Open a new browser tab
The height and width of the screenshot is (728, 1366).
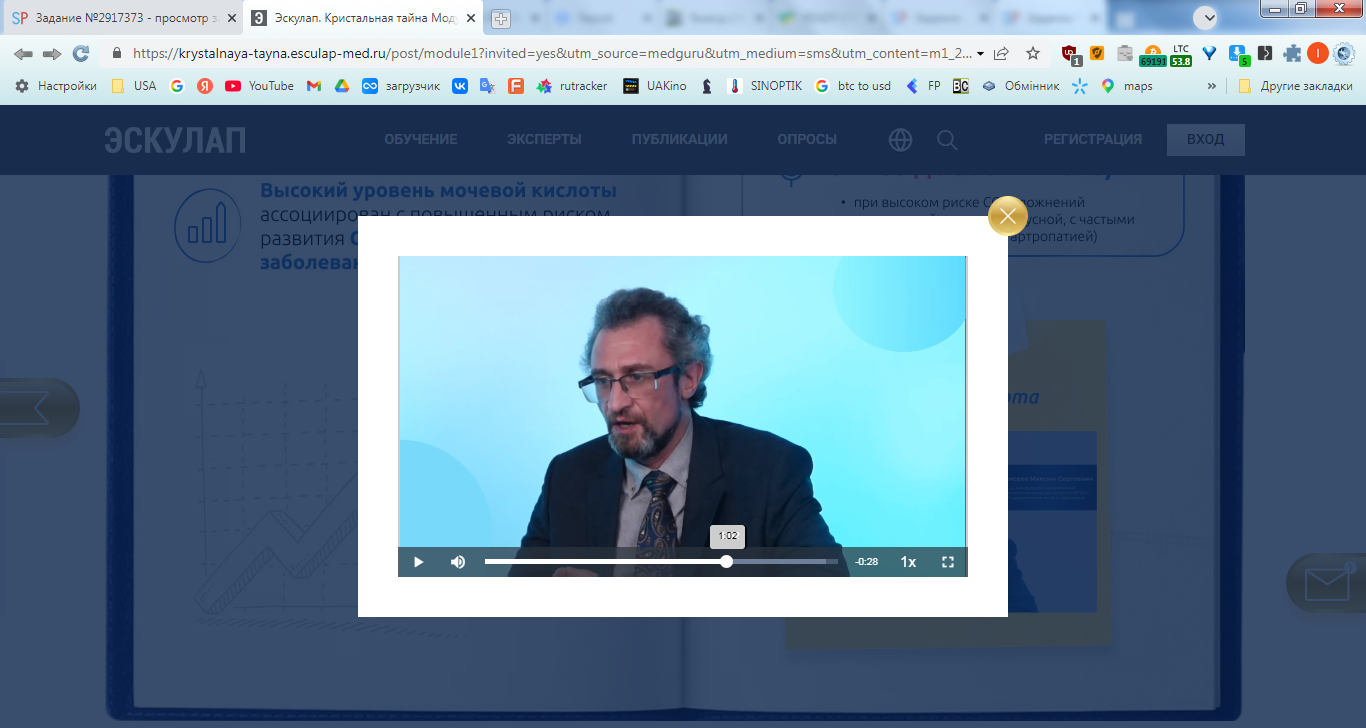[x=500, y=19]
